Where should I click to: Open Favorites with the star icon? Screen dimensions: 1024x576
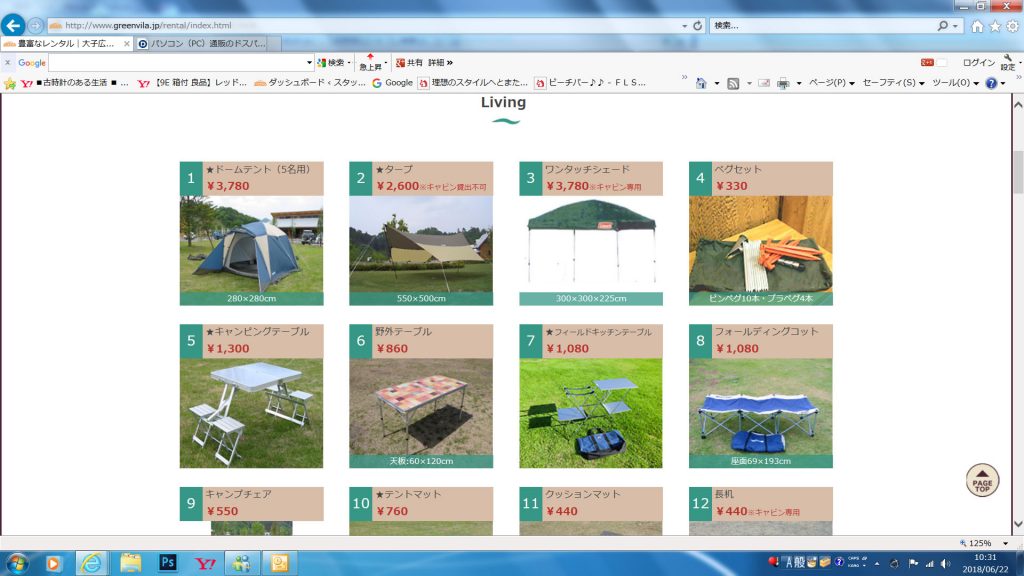tap(995, 26)
